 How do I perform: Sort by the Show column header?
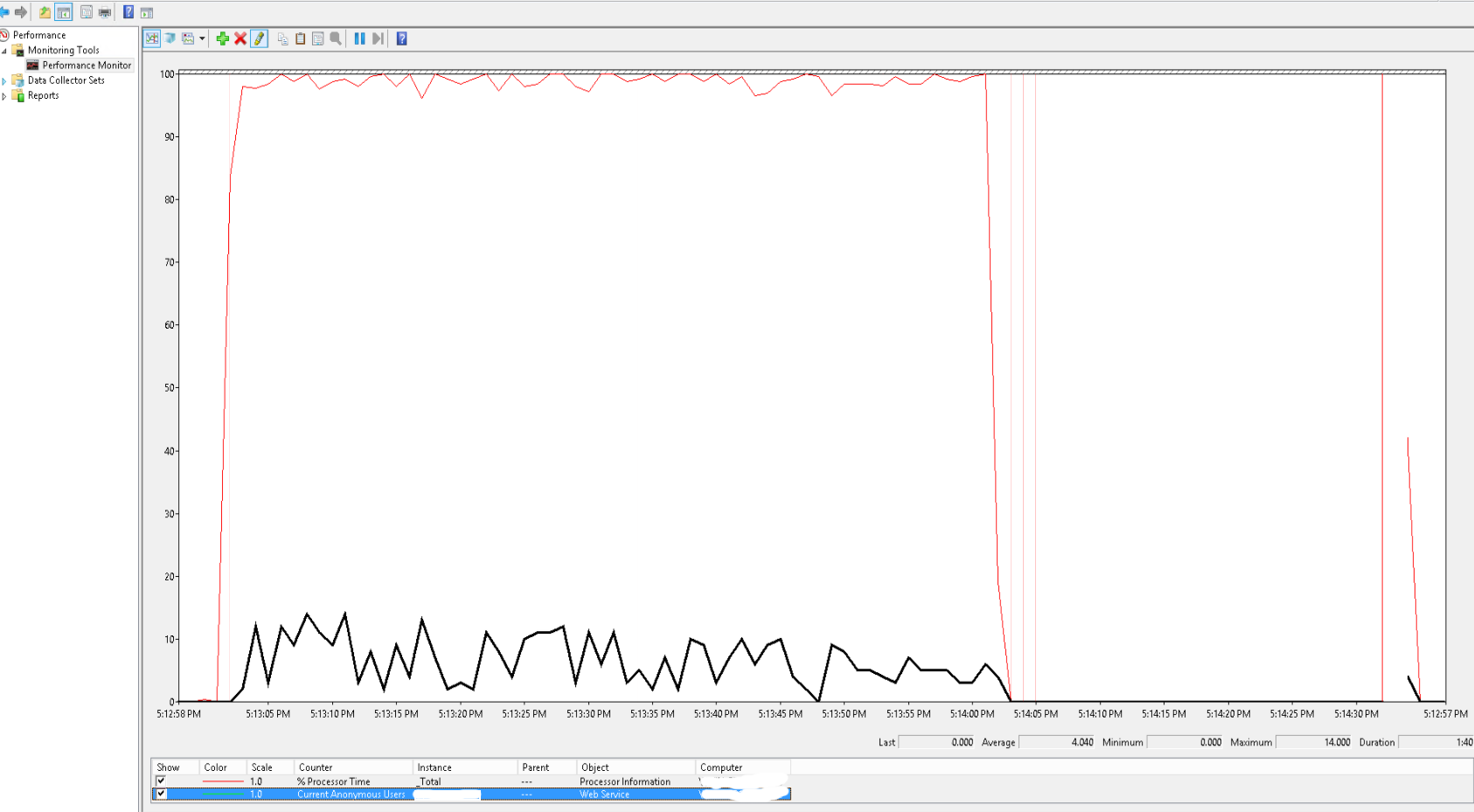pos(175,767)
